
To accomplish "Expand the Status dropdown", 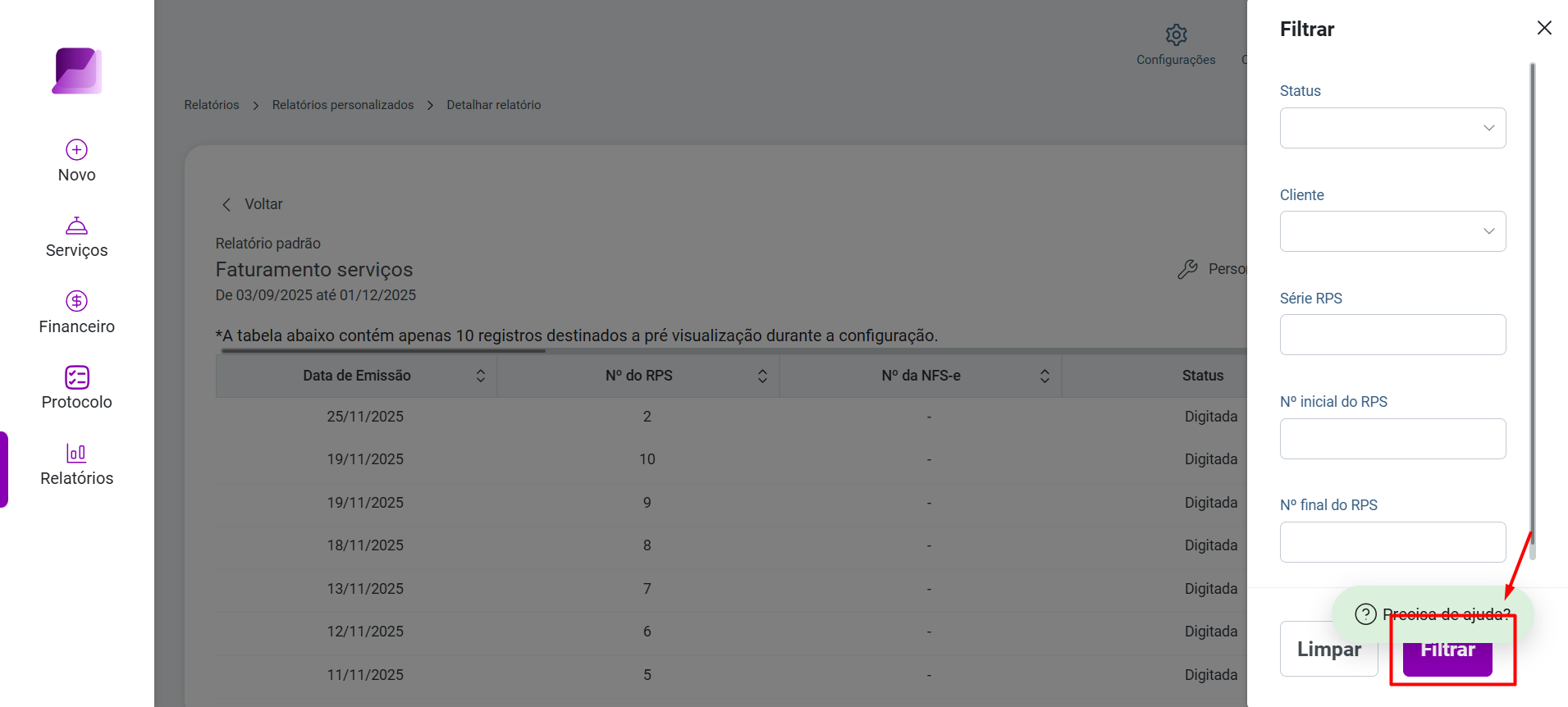I will pos(1392,128).
